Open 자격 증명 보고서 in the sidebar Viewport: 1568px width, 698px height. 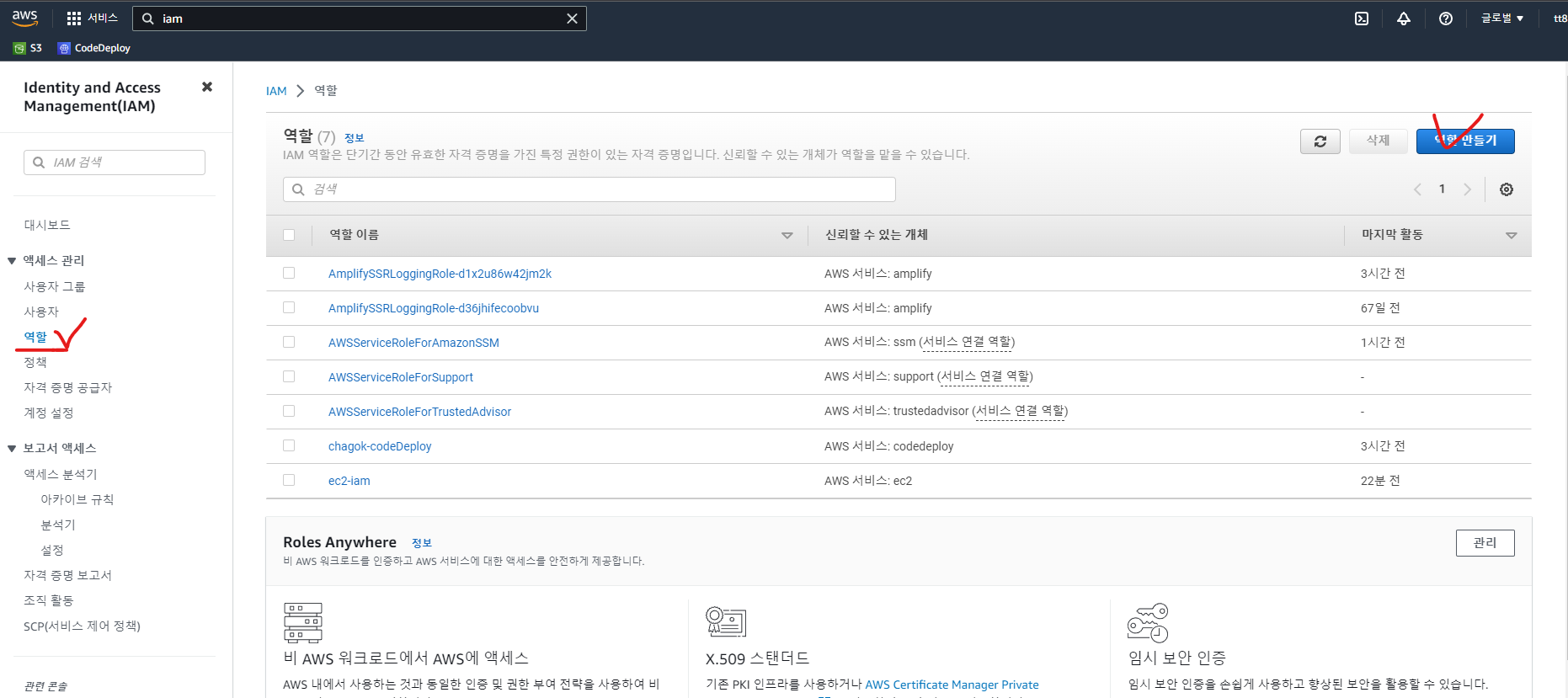click(68, 575)
